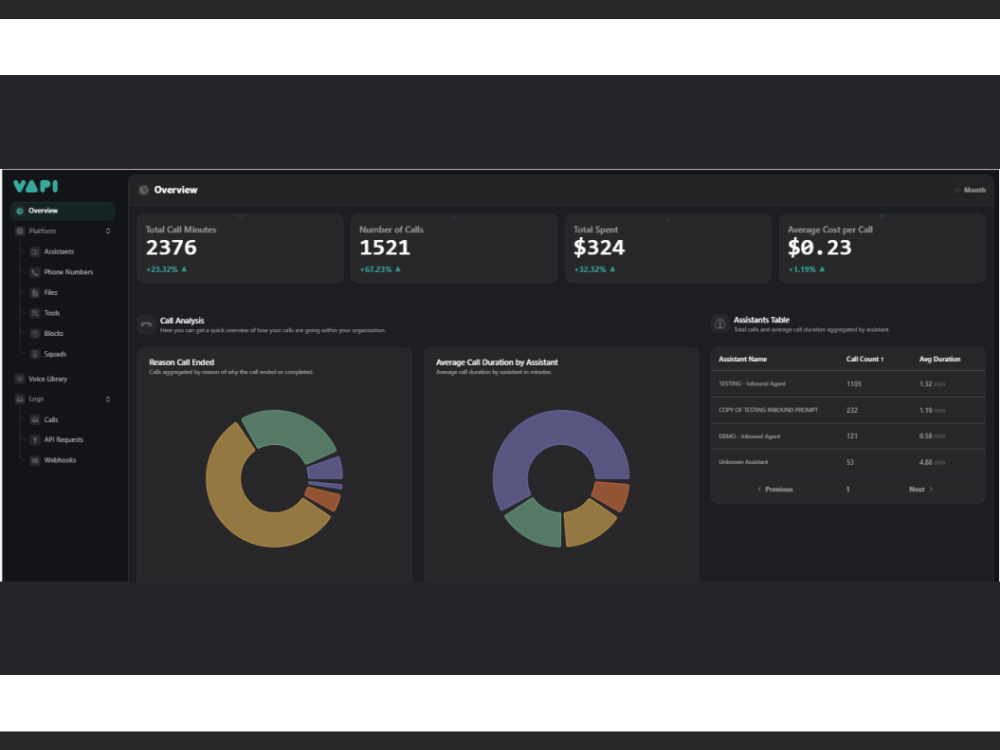Click the API Requests icon
Screen dimensions: 1000x750
35,440
